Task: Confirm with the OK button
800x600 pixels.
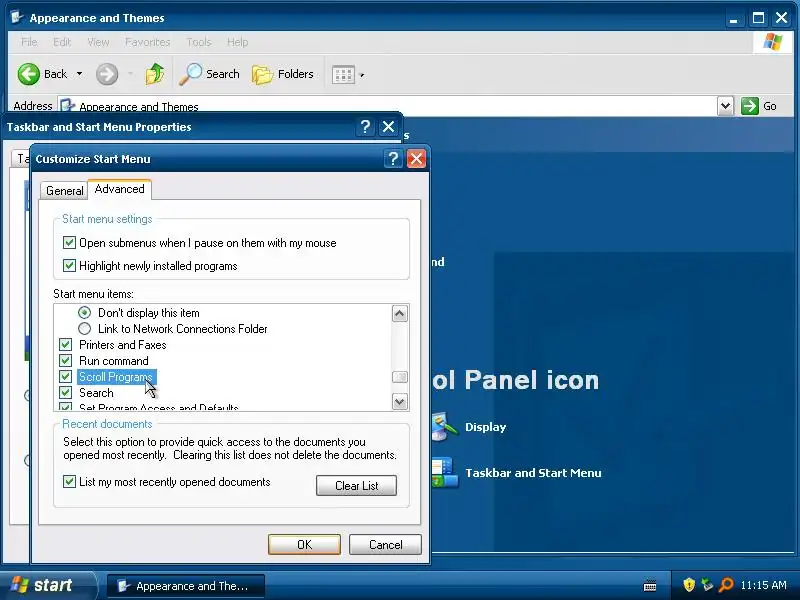Action: tap(304, 544)
